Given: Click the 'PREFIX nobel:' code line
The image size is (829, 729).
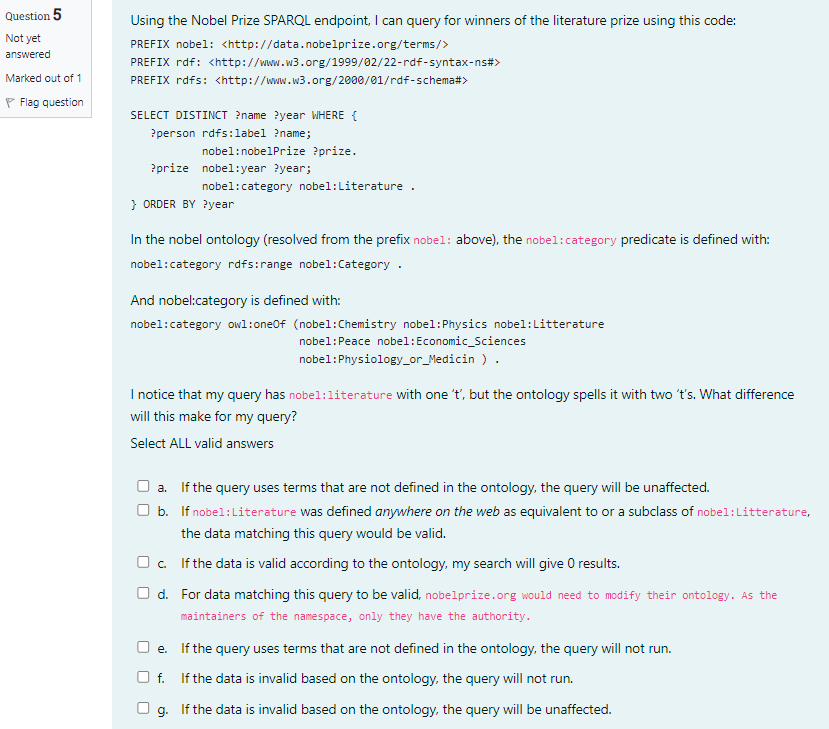Looking at the screenshot, I should pyautogui.click(x=289, y=44).
